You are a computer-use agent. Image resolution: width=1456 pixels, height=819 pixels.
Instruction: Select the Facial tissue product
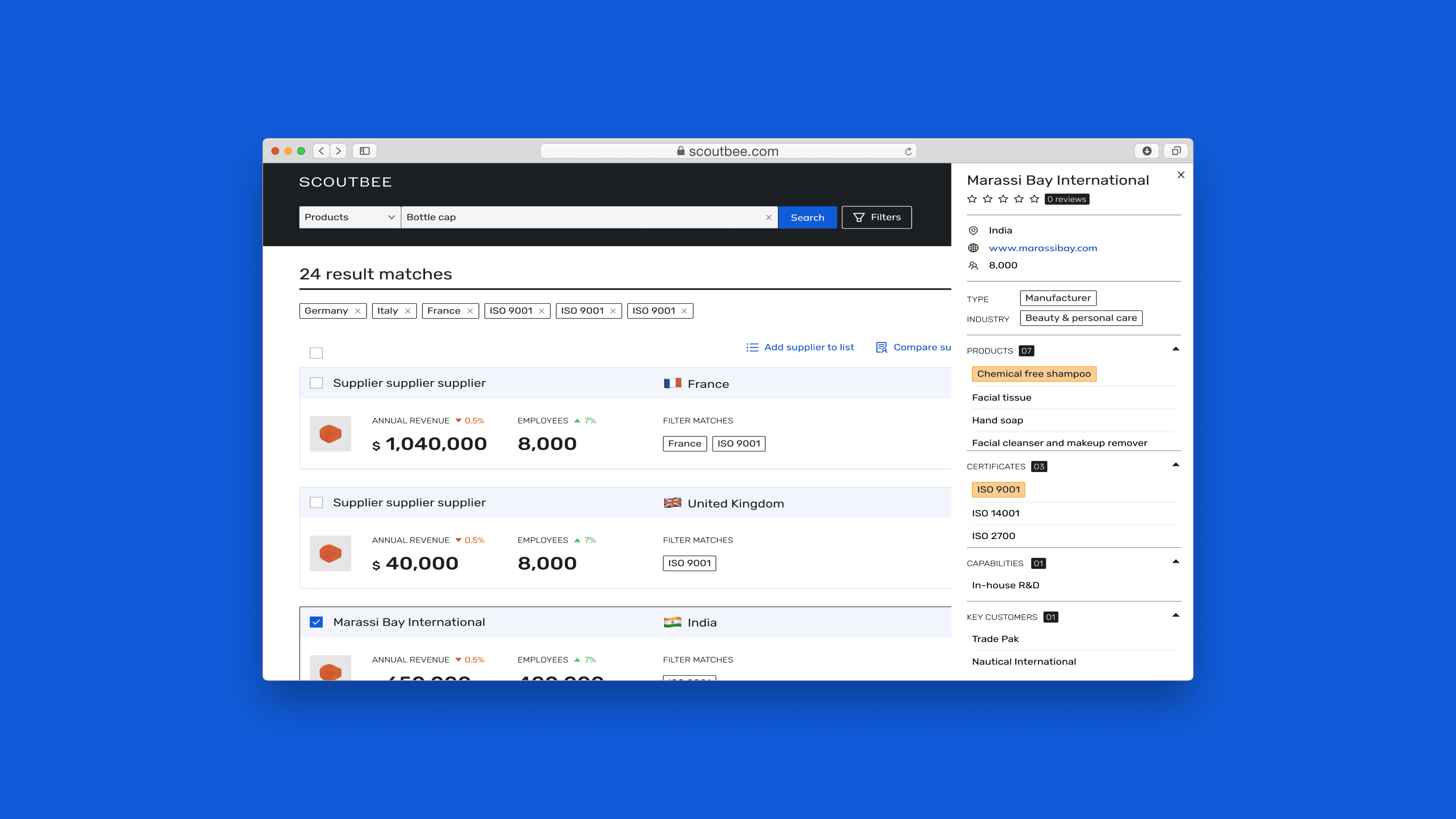coord(1001,398)
